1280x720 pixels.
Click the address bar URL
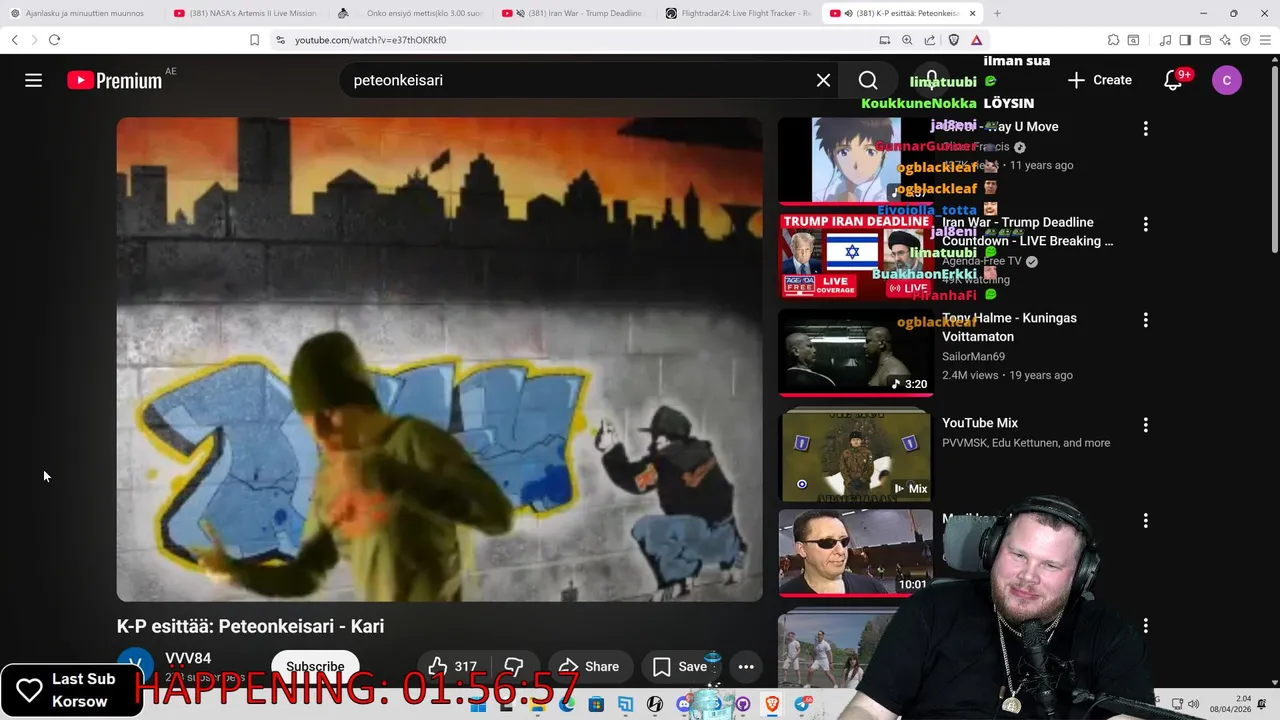371,40
